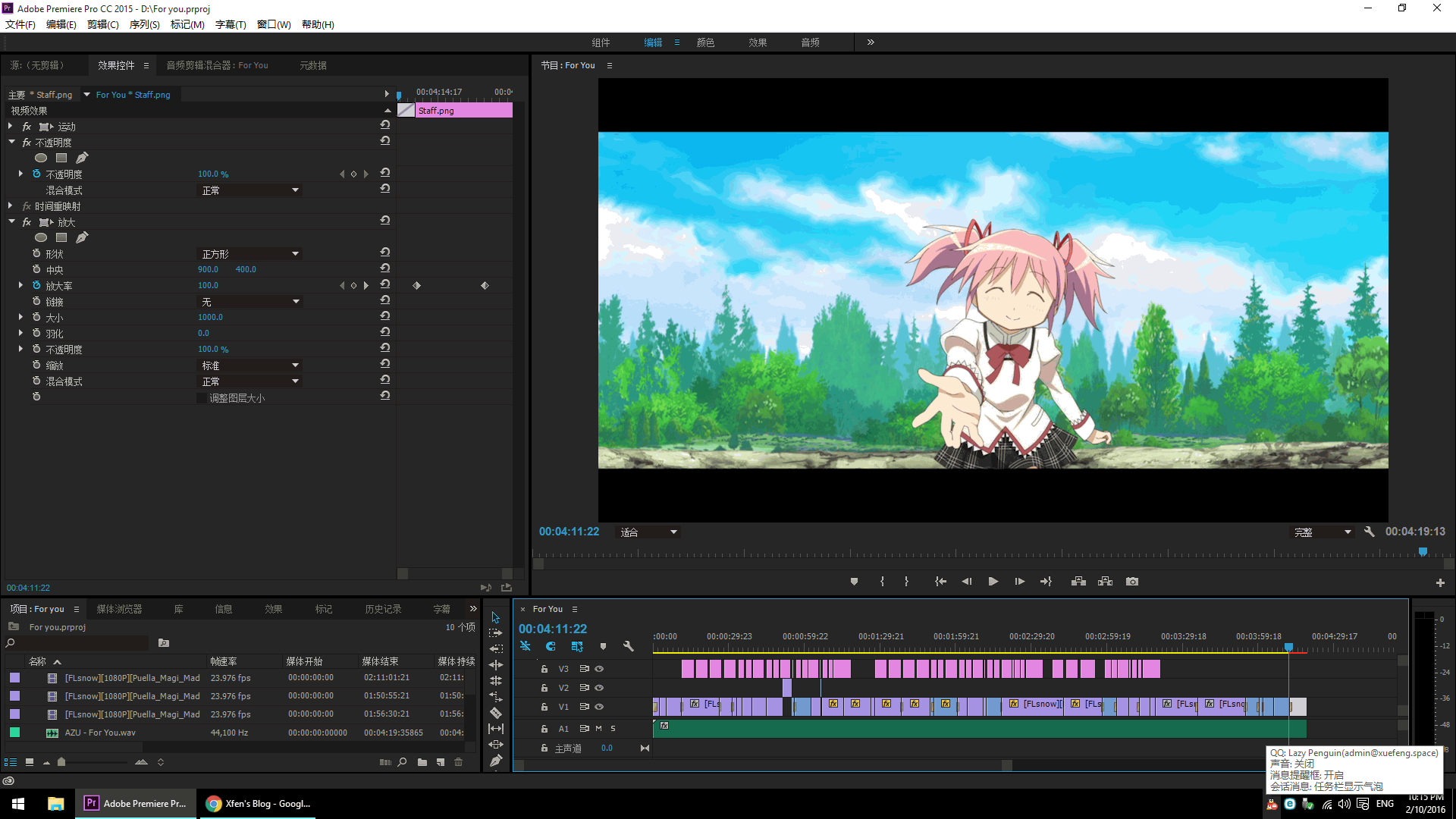Image resolution: width=1456 pixels, height=819 pixels.
Task: Expand the 运动 effect
Action: pyautogui.click(x=10, y=126)
